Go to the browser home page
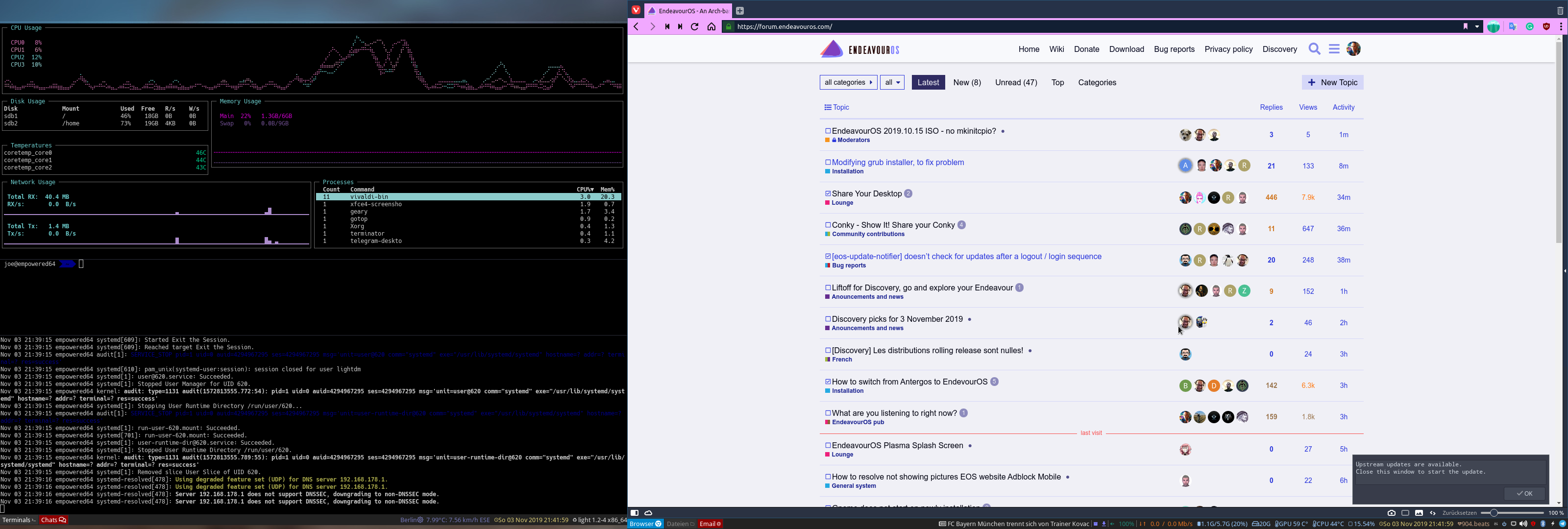 (x=711, y=27)
